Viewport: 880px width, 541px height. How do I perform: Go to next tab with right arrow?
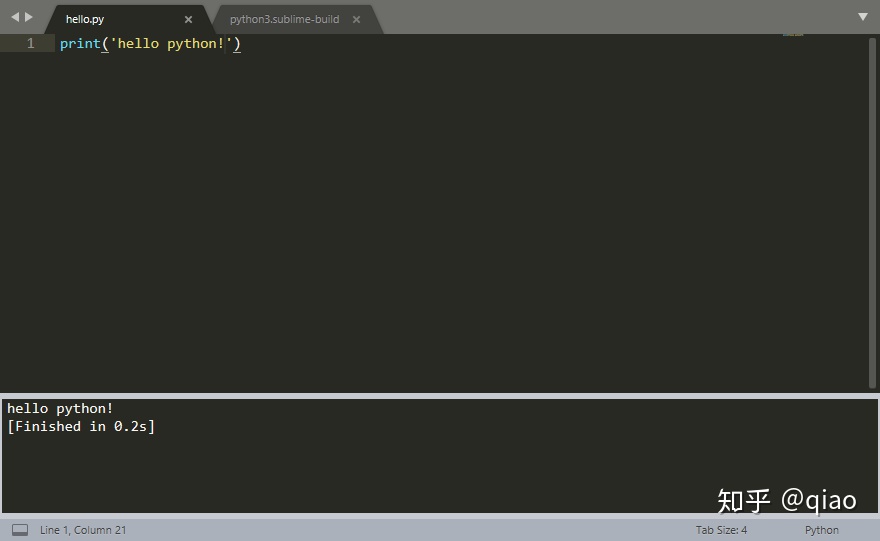point(29,17)
